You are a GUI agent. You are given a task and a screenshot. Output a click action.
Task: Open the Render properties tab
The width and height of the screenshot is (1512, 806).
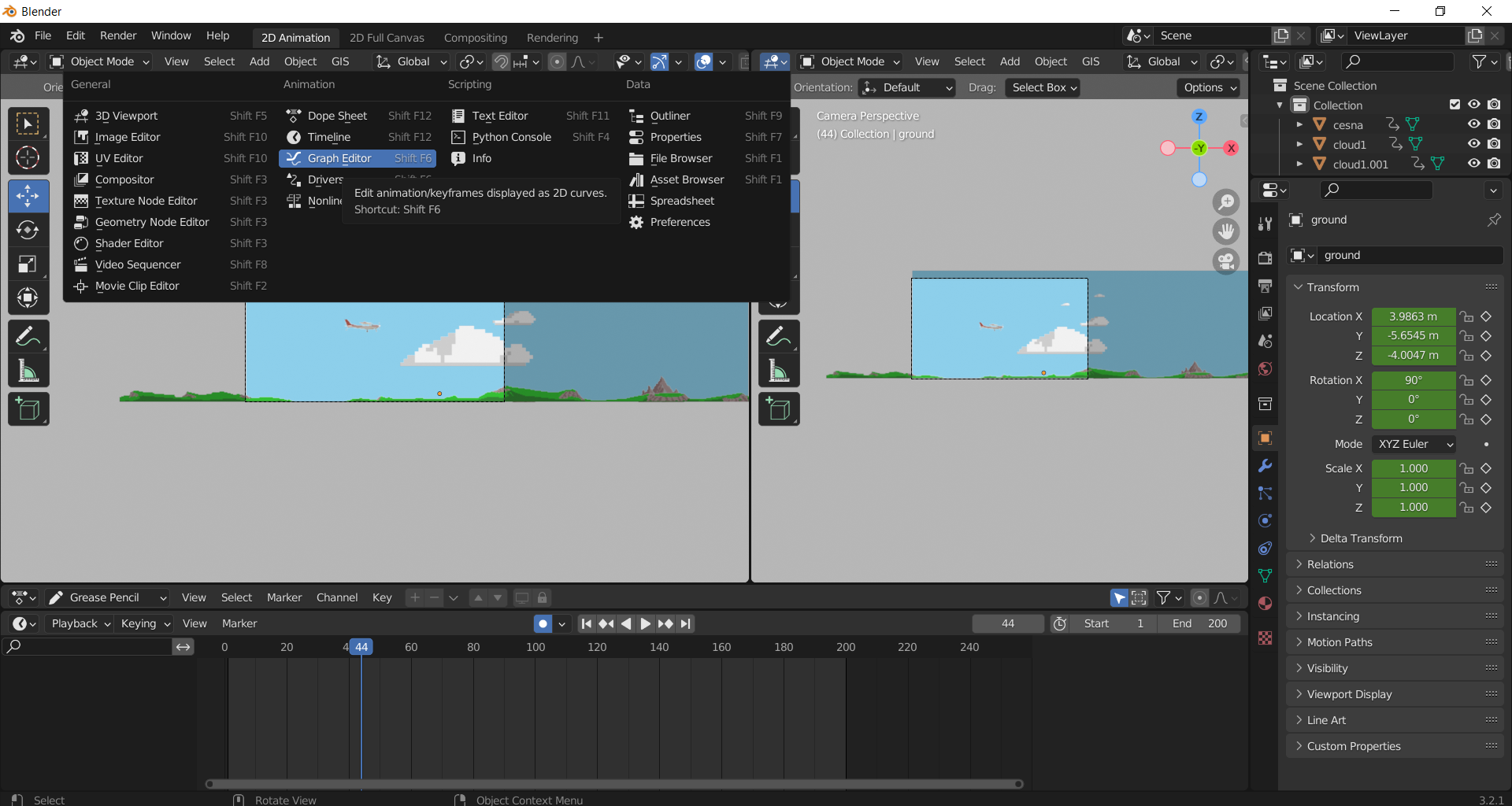pyautogui.click(x=1266, y=258)
